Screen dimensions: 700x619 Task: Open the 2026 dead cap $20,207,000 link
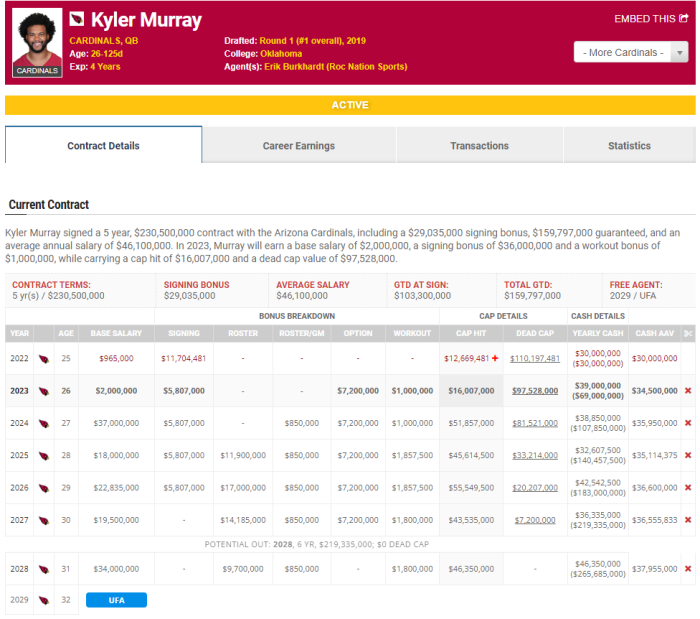pyautogui.click(x=535, y=487)
